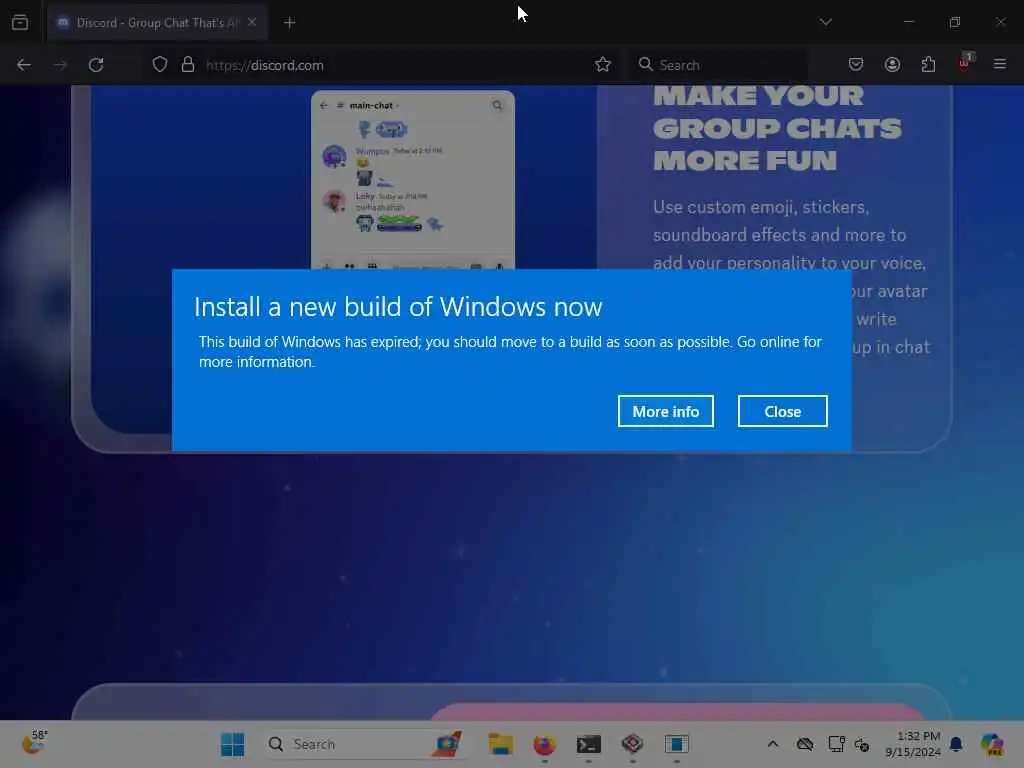Open the tracking protection shield icon
This screenshot has width=1024, height=768.
click(160, 65)
